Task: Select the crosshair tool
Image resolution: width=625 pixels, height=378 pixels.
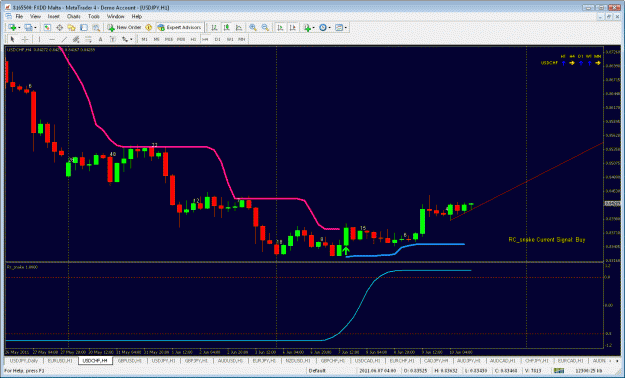Action: pos(25,39)
